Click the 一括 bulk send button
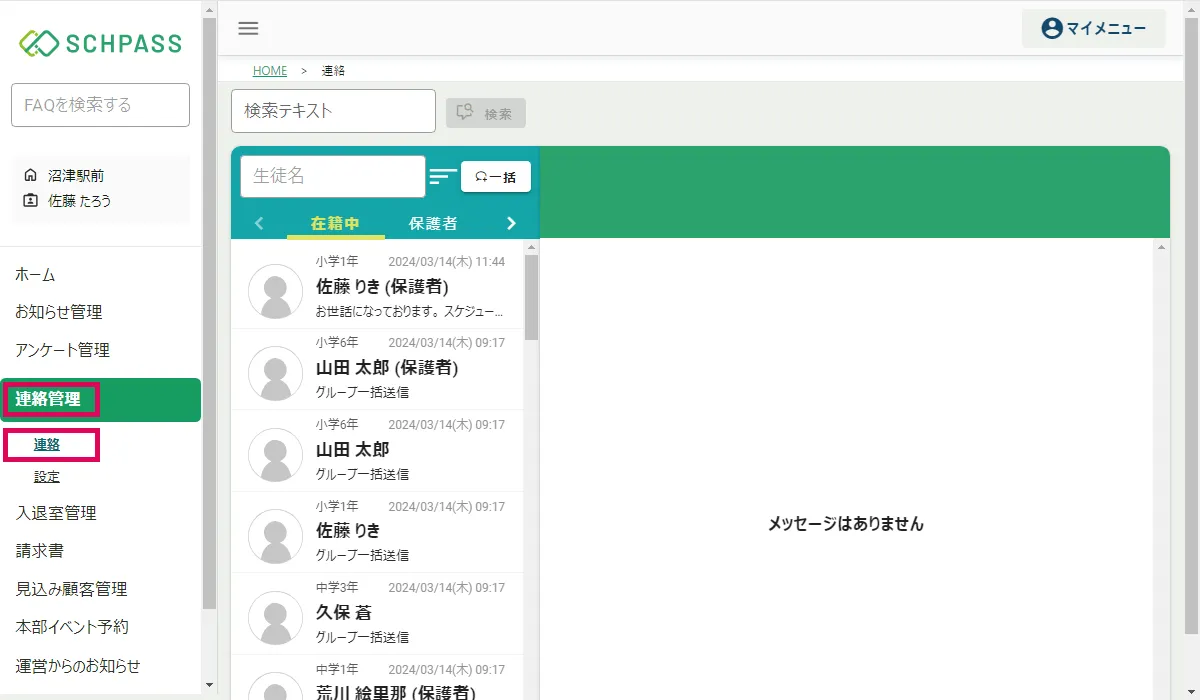Image resolution: width=1200 pixels, height=700 pixels. 496,177
